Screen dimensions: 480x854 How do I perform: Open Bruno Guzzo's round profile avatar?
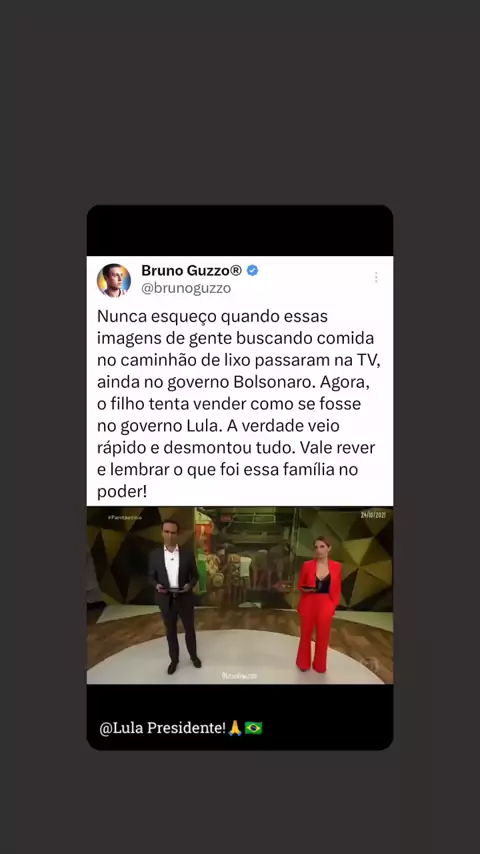(x=114, y=280)
